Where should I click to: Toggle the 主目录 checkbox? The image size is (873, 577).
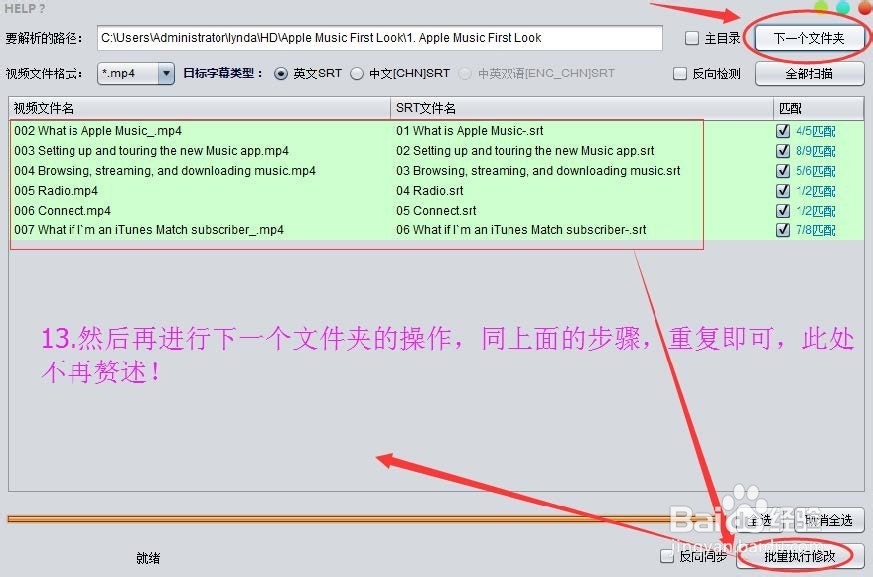click(691, 38)
